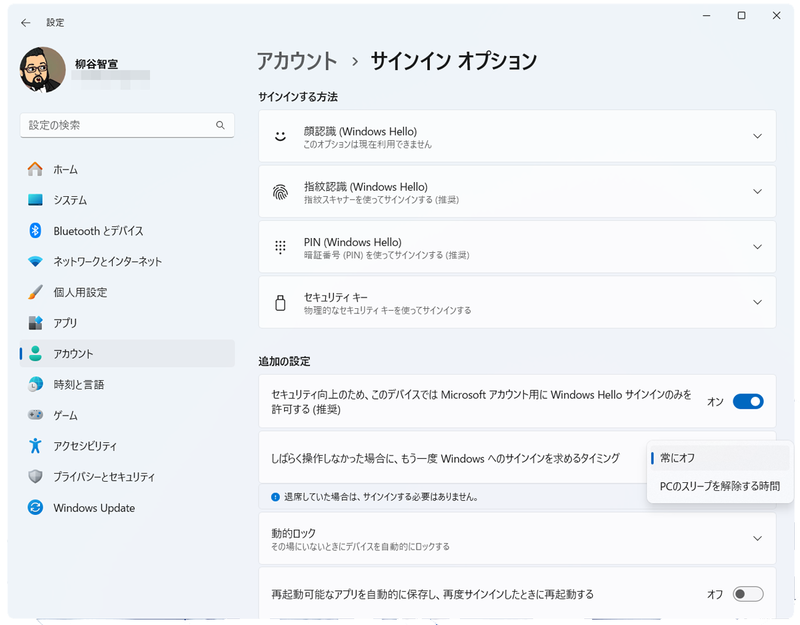Image resolution: width=800 pixels, height=625 pixels.
Task: Expand the PIN (Windows Hello) option
Action: 757,247
